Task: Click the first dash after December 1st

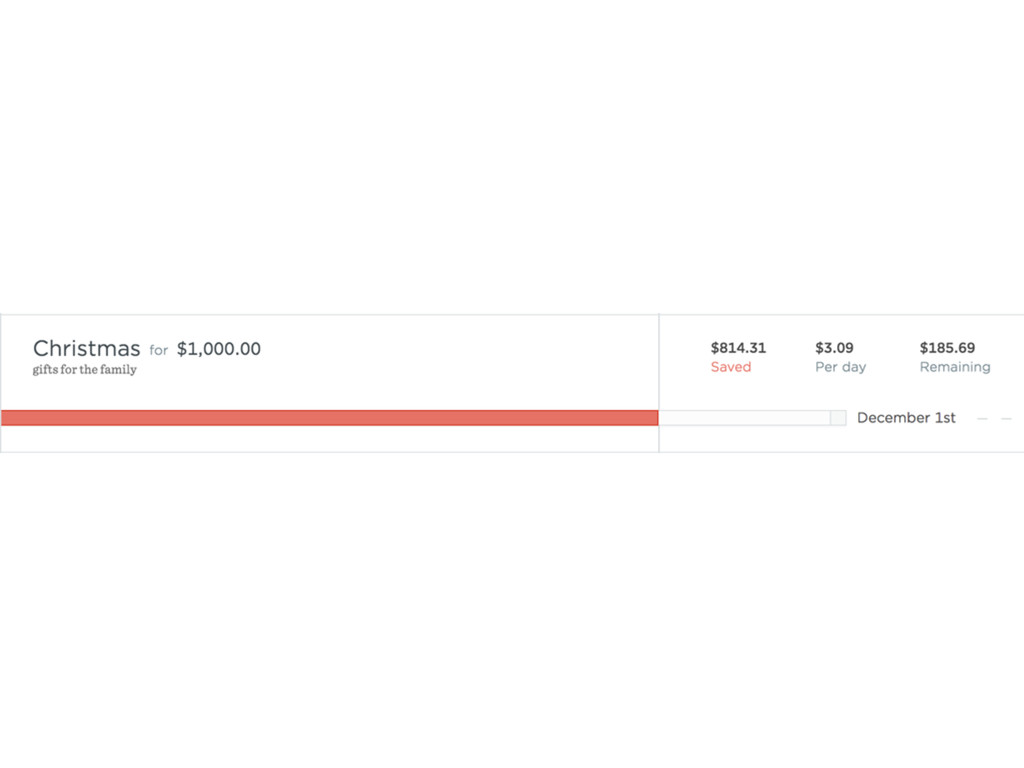Action: tap(982, 419)
